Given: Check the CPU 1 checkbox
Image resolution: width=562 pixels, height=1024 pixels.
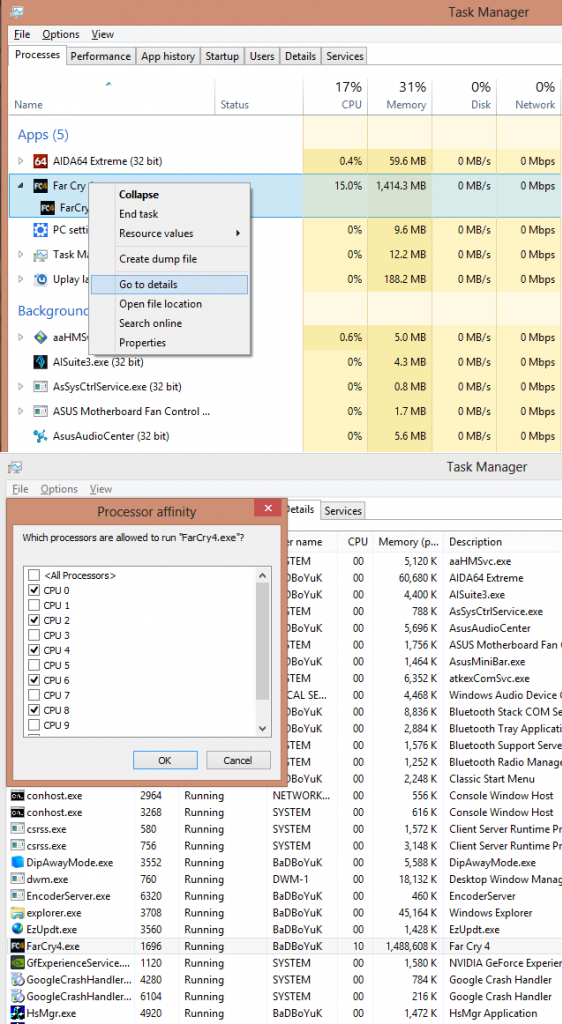Looking at the screenshot, I should pyautogui.click(x=34, y=605).
